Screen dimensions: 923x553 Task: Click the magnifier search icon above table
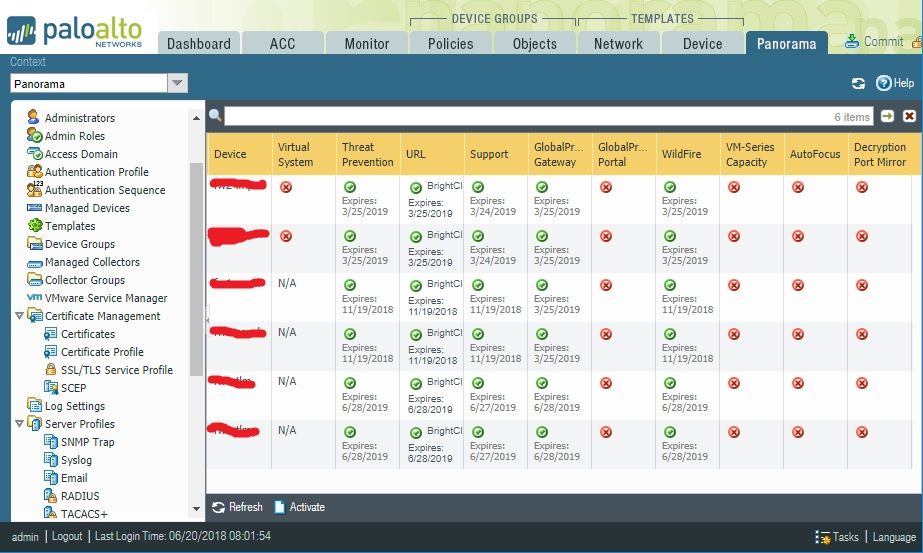pos(215,115)
